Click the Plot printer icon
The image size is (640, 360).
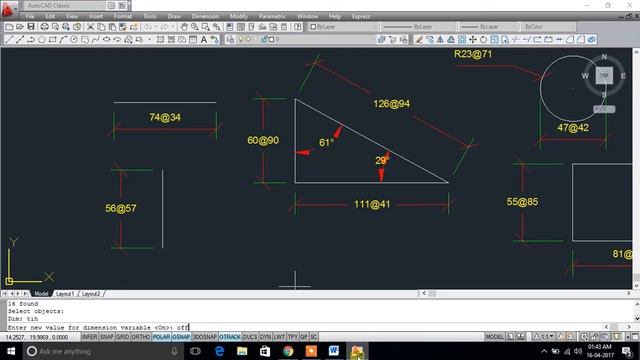tap(44, 27)
